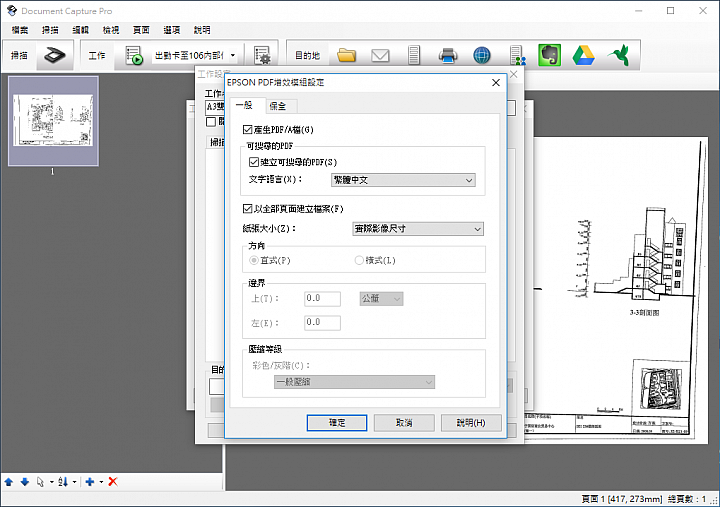720x507 pixels.
Task: Open the margin units dropdown
Action: (381, 299)
